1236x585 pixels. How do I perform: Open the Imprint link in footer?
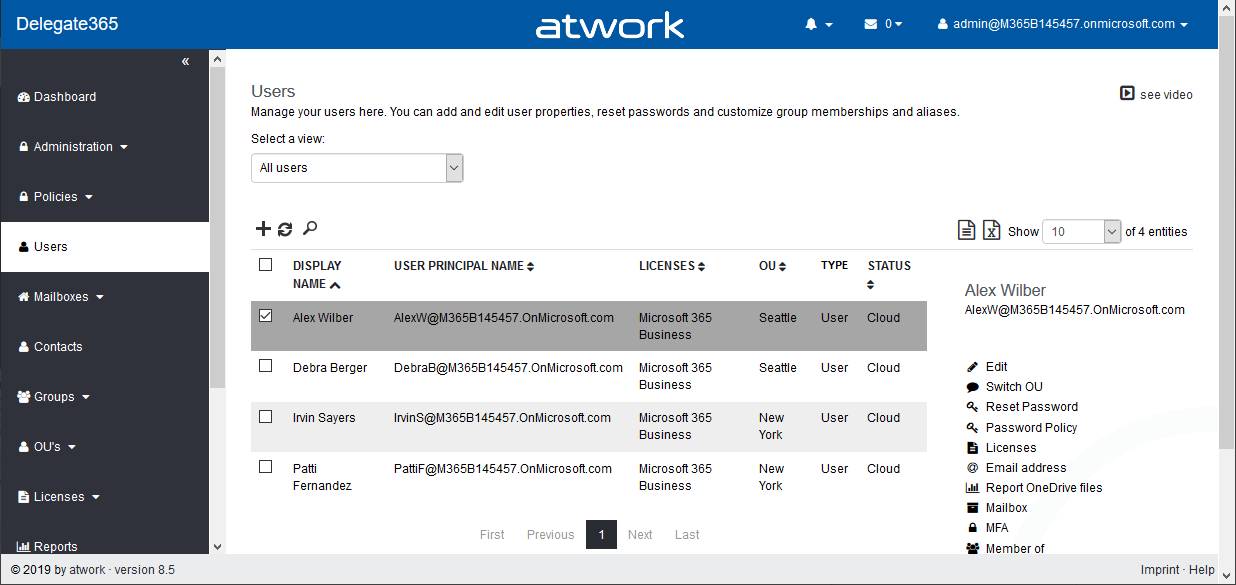[1160, 570]
